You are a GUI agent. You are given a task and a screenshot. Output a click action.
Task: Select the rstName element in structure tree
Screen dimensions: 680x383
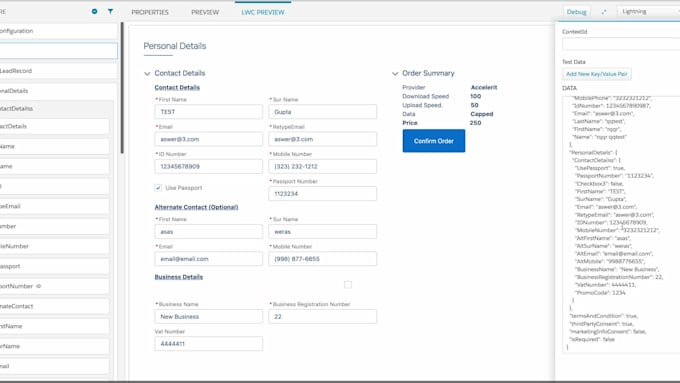tap(54, 326)
